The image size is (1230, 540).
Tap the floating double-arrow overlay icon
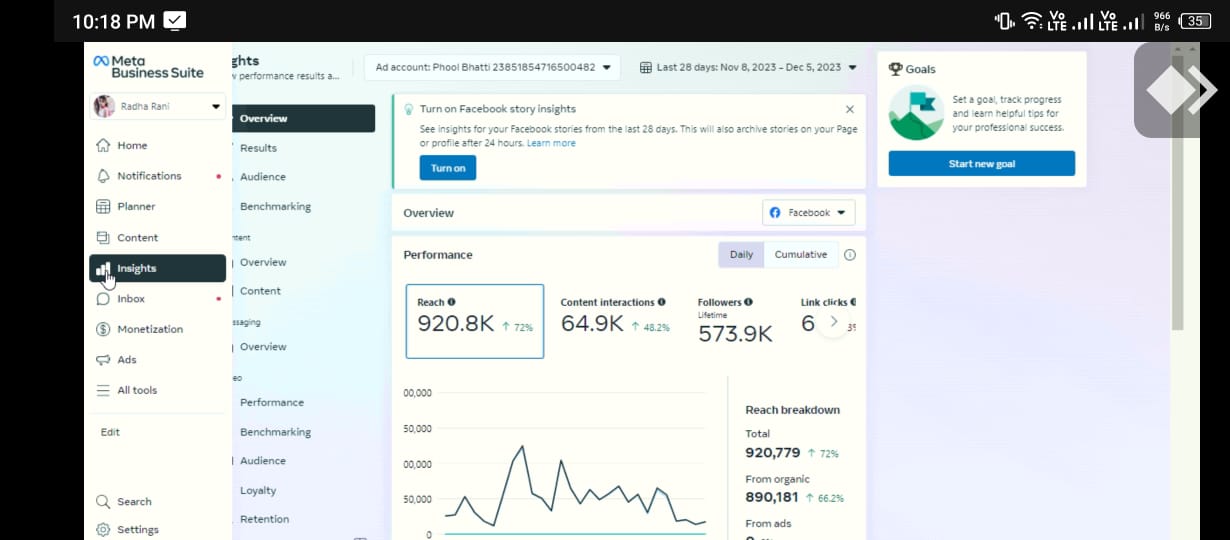pos(1182,91)
